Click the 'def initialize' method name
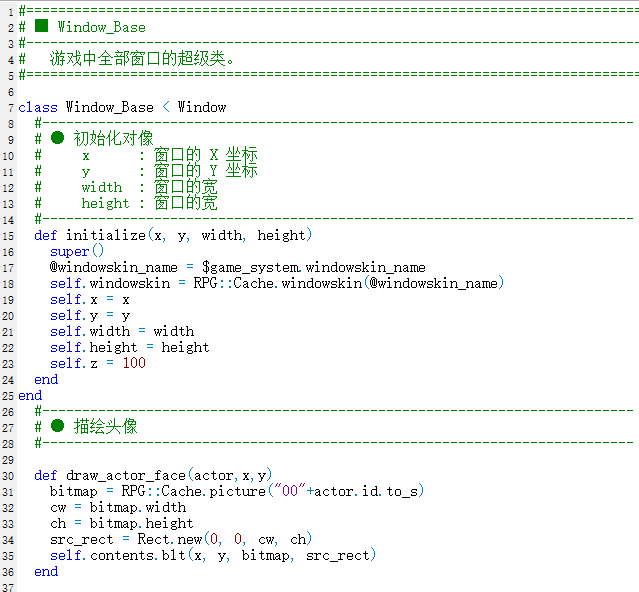The image size is (639, 592). pyautogui.click(x=106, y=235)
